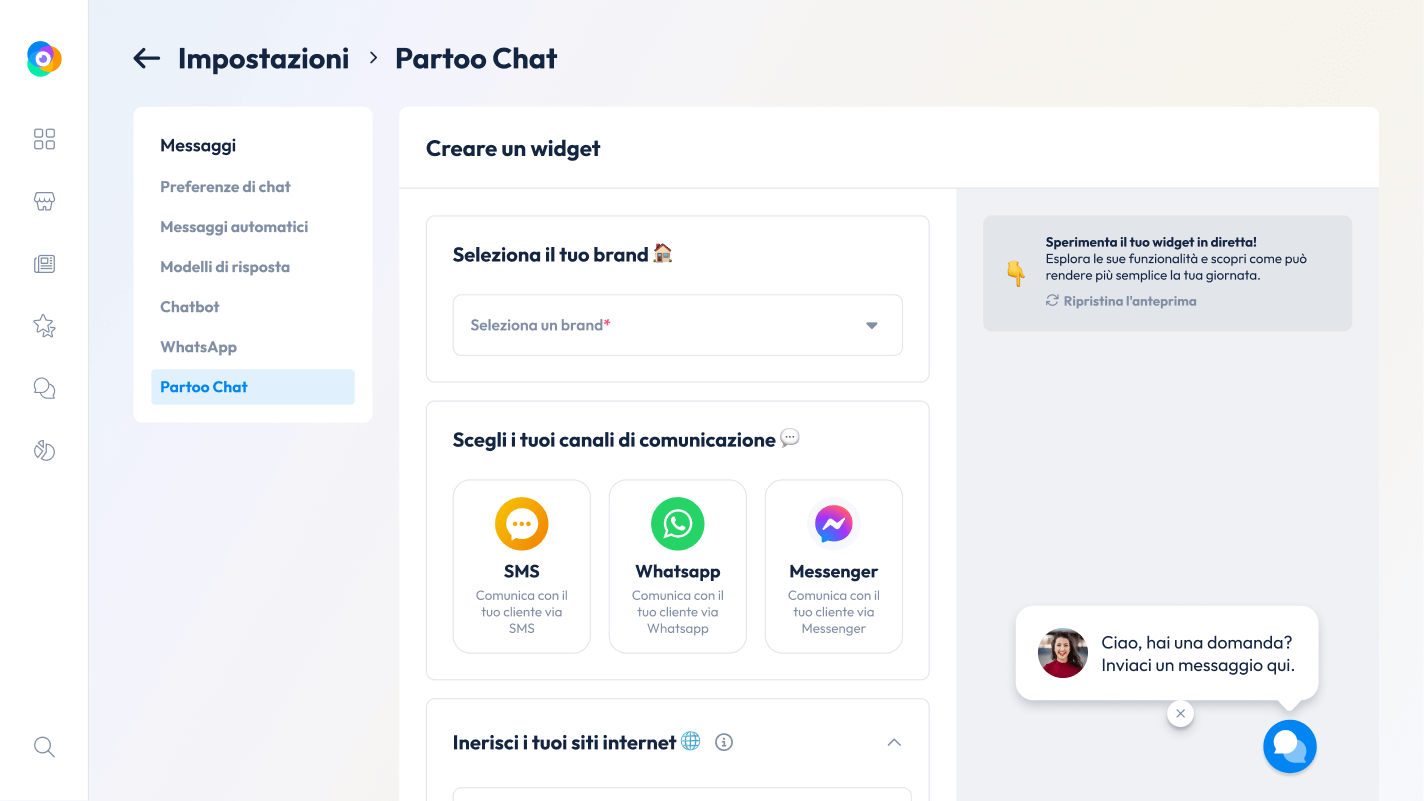Select the Whatsapp channel card

click(x=678, y=566)
